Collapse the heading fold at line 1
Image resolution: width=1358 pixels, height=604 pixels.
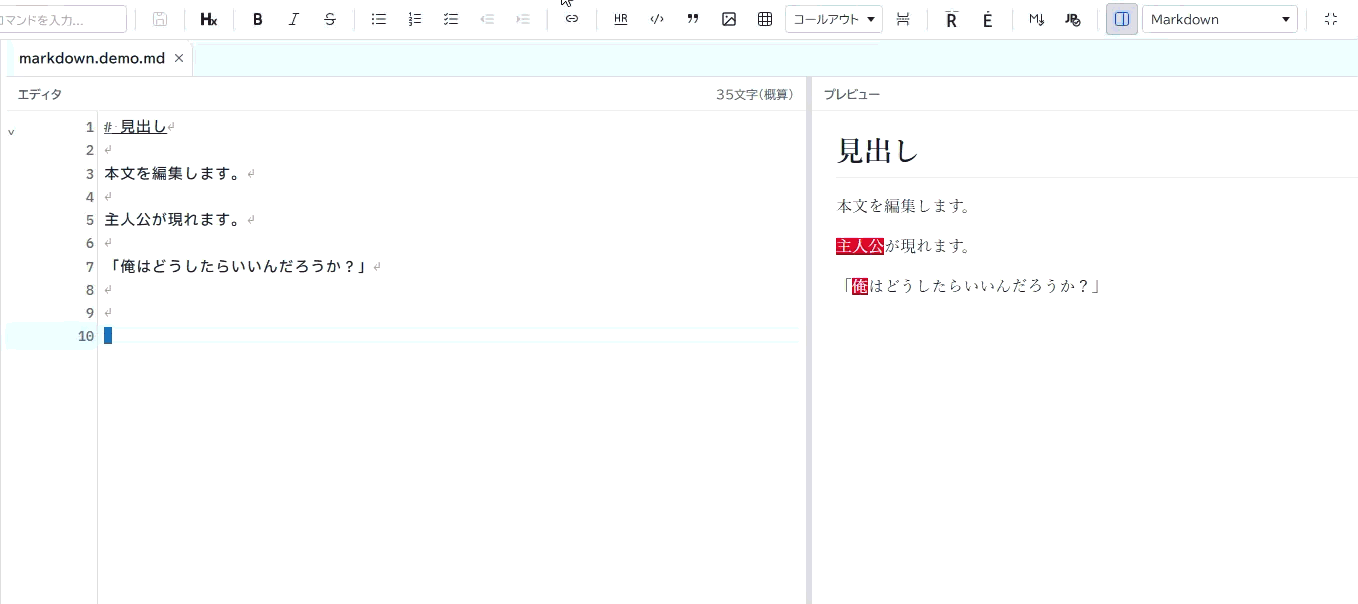11,131
